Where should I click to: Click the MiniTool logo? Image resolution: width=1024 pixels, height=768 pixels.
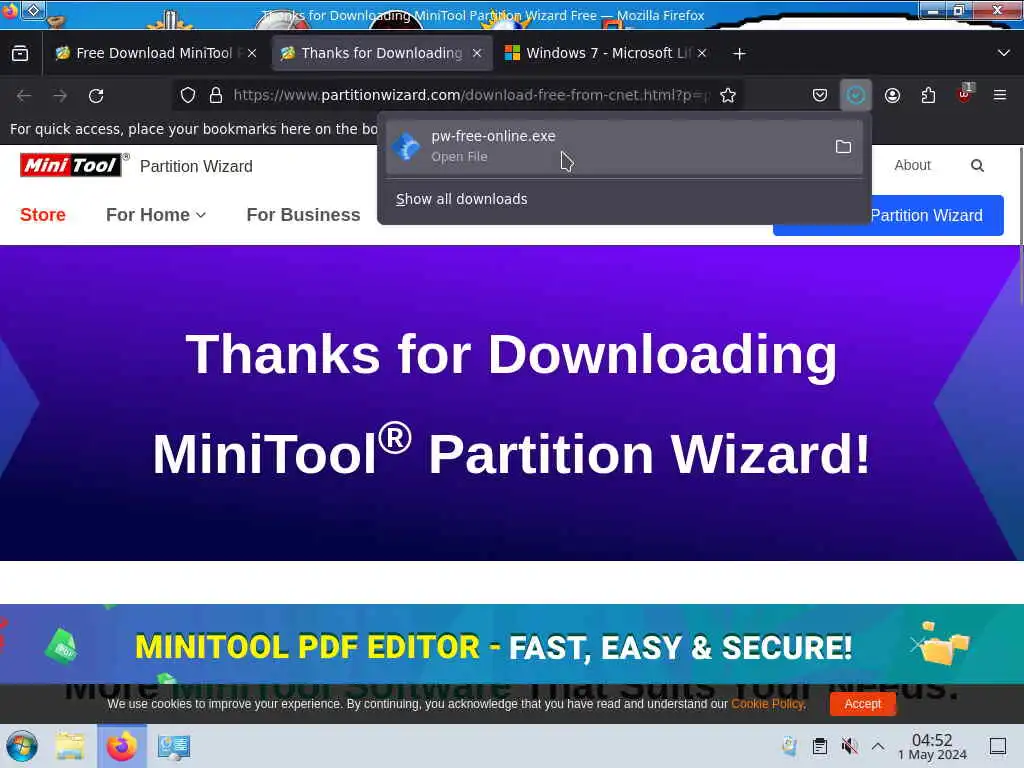pyautogui.click(x=71, y=165)
